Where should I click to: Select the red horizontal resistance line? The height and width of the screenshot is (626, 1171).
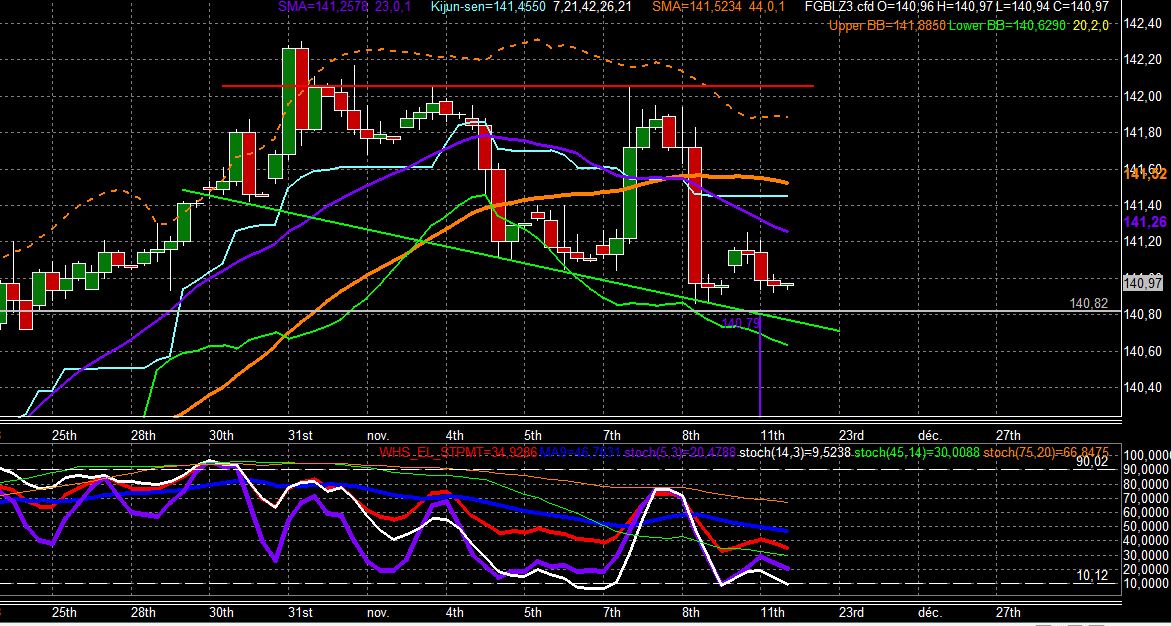tap(518, 86)
